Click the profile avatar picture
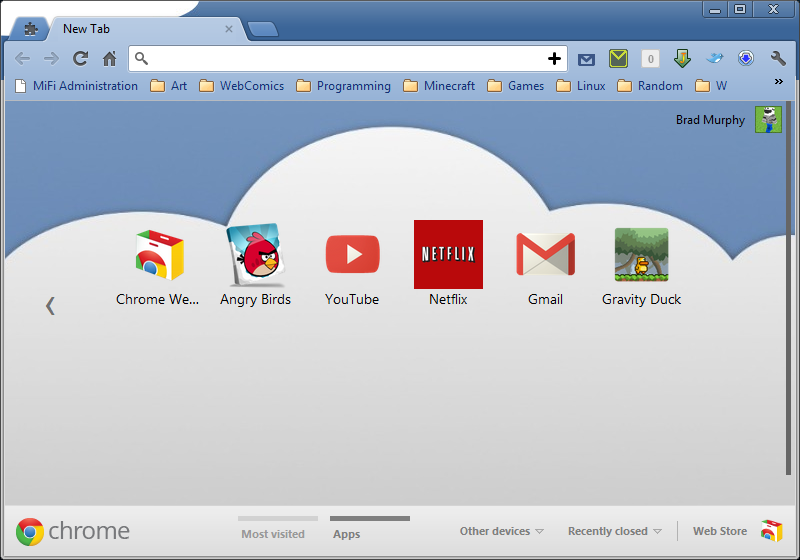 click(768, 119)
